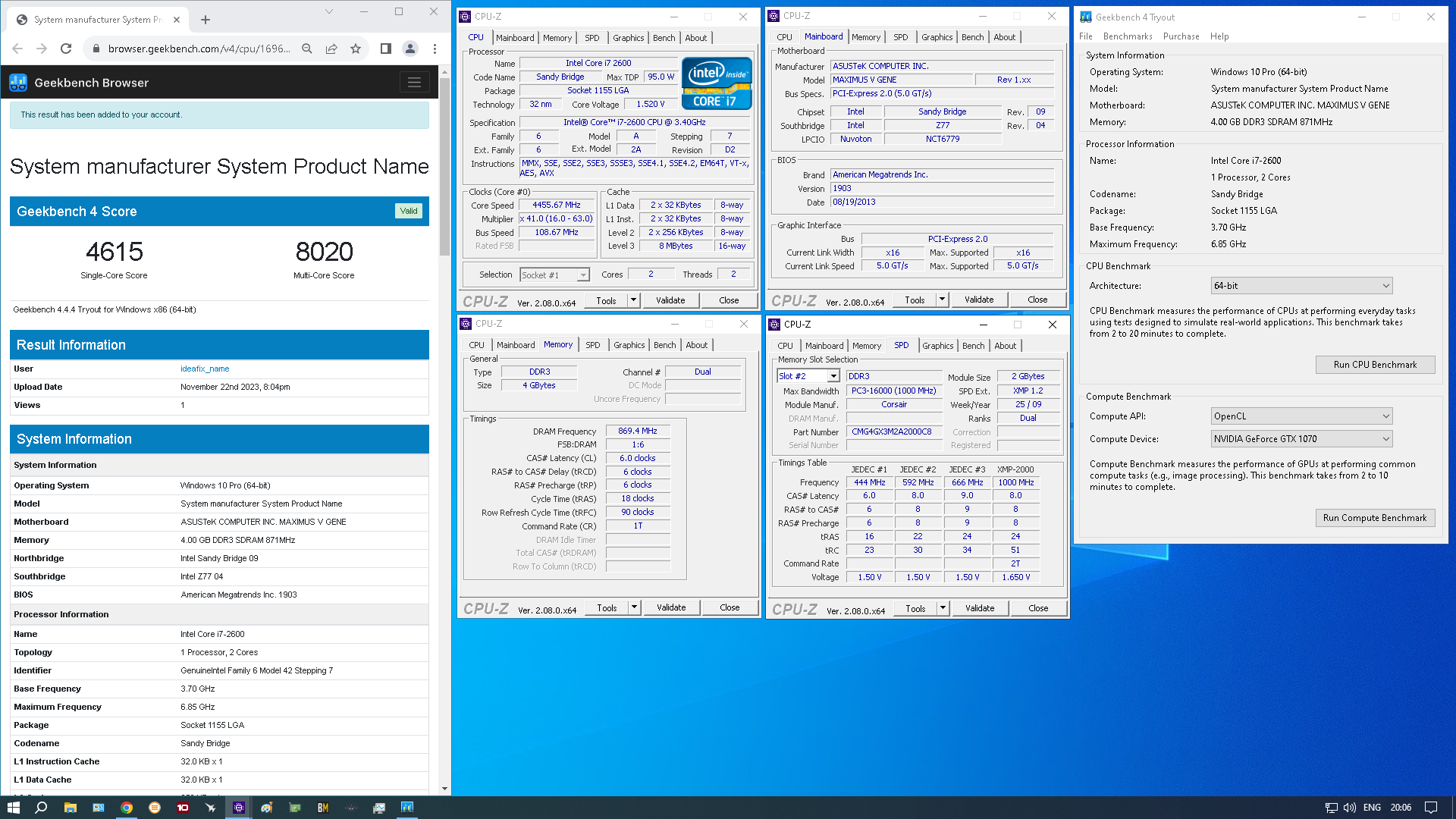Image resolution: width=1456 pixels, height=819 pixels.
Task: Open the red 10 app on the taskbar
Action: pyautogui.click(x=183, y=808)
